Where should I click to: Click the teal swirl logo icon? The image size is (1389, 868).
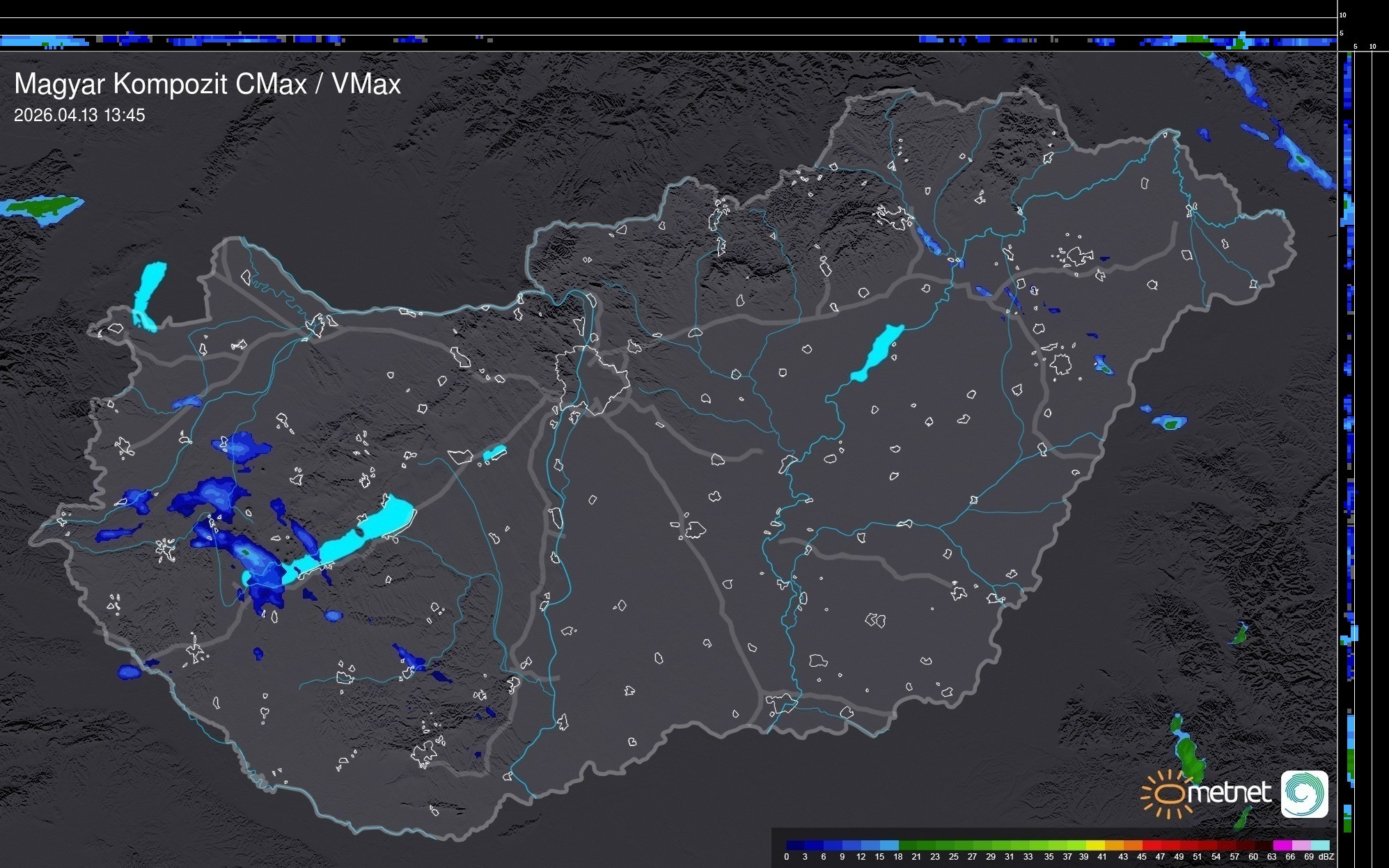pyautogui.click(x=1304, y=794)
